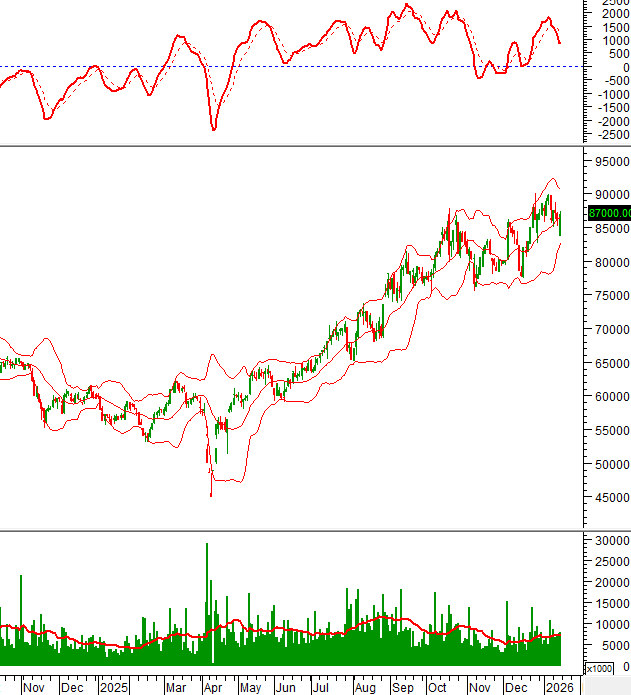Click the blue dashed zero line in oscillator
Image resolution: width=631 pixels, height=695 pixels.
(300, 67)
